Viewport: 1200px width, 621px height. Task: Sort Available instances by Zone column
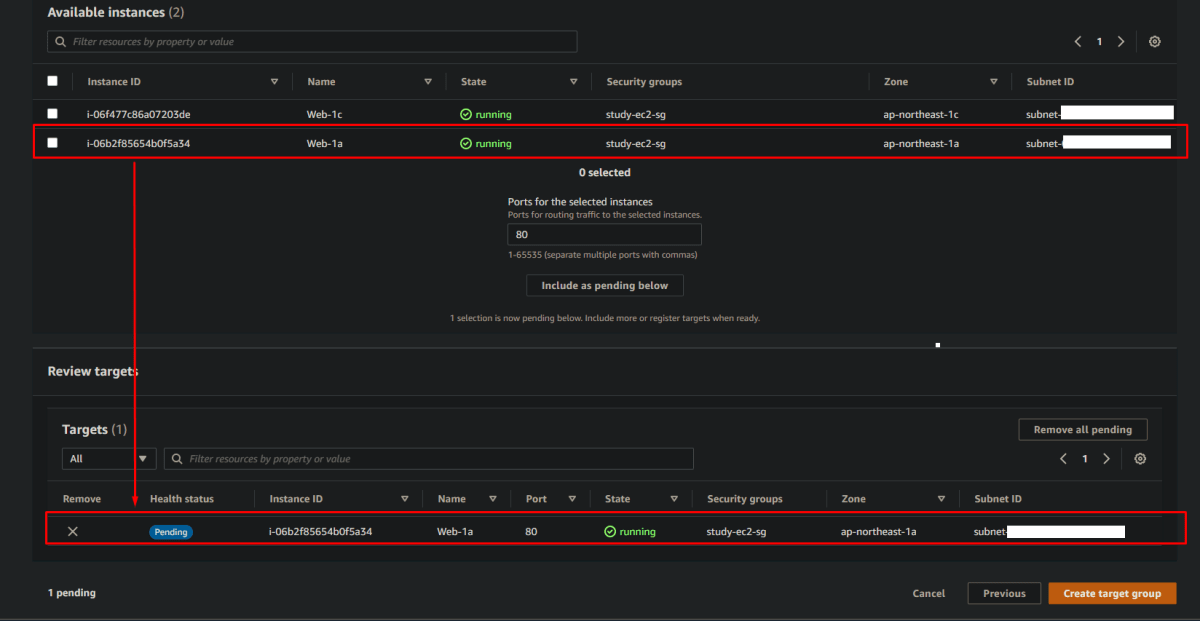(994, 82)
